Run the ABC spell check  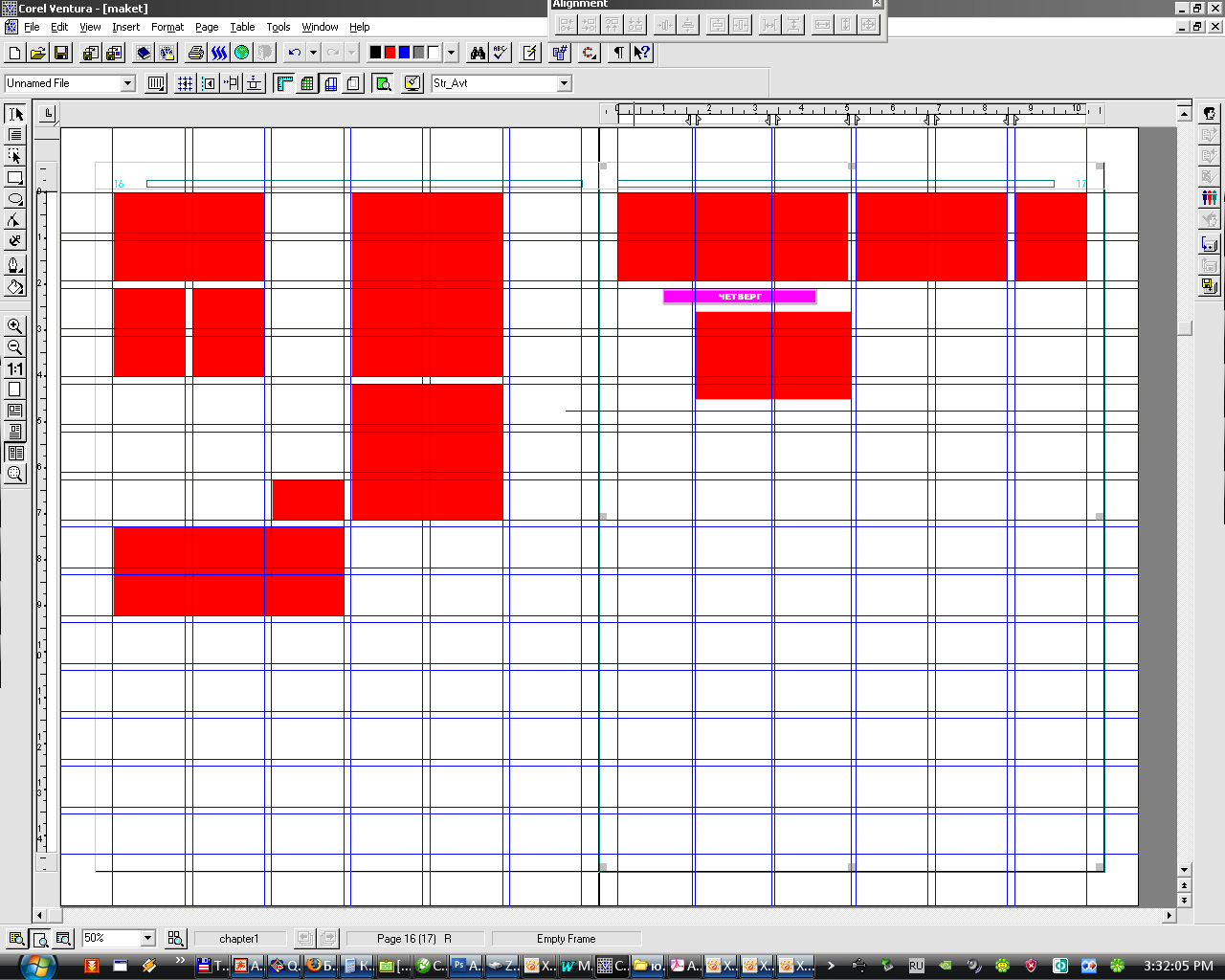coord(500,53)
